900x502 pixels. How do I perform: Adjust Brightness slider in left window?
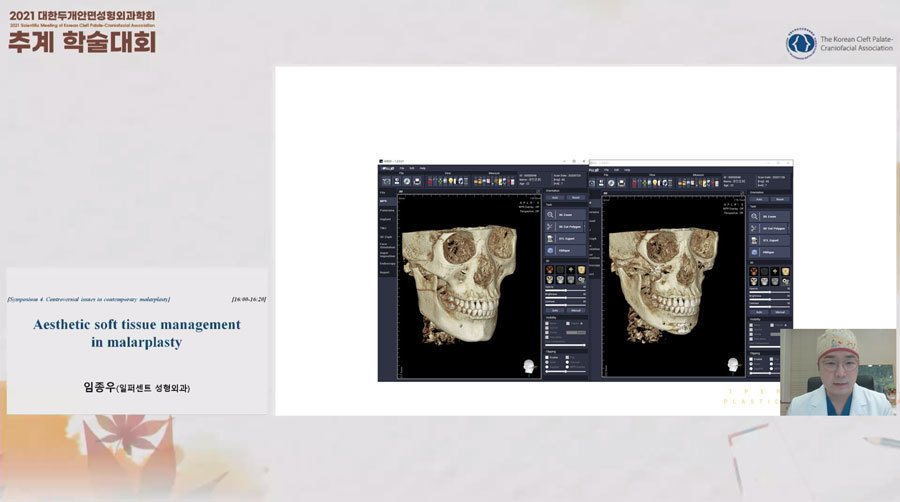[x=565, y=298]
